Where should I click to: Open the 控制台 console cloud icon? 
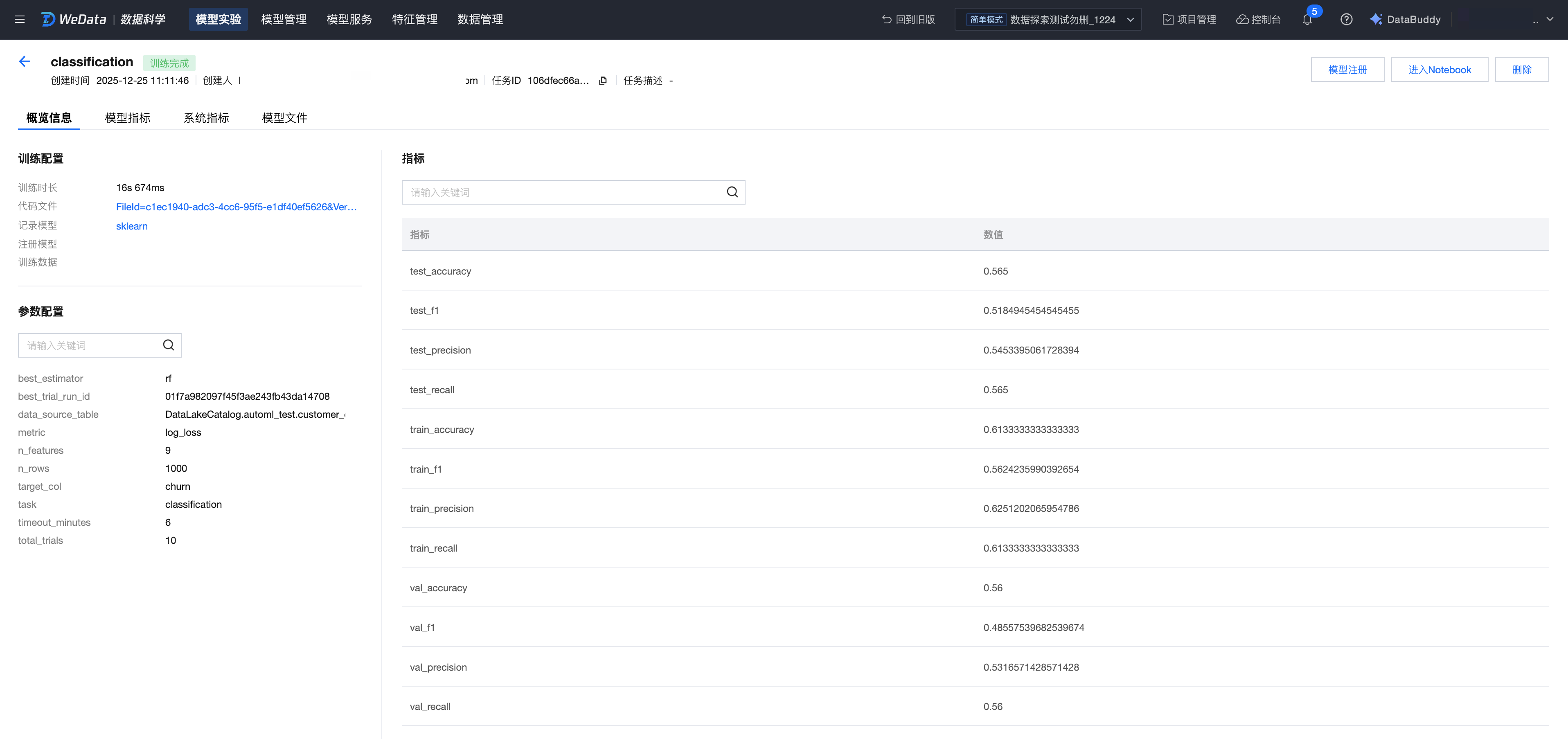(1258, 20)
